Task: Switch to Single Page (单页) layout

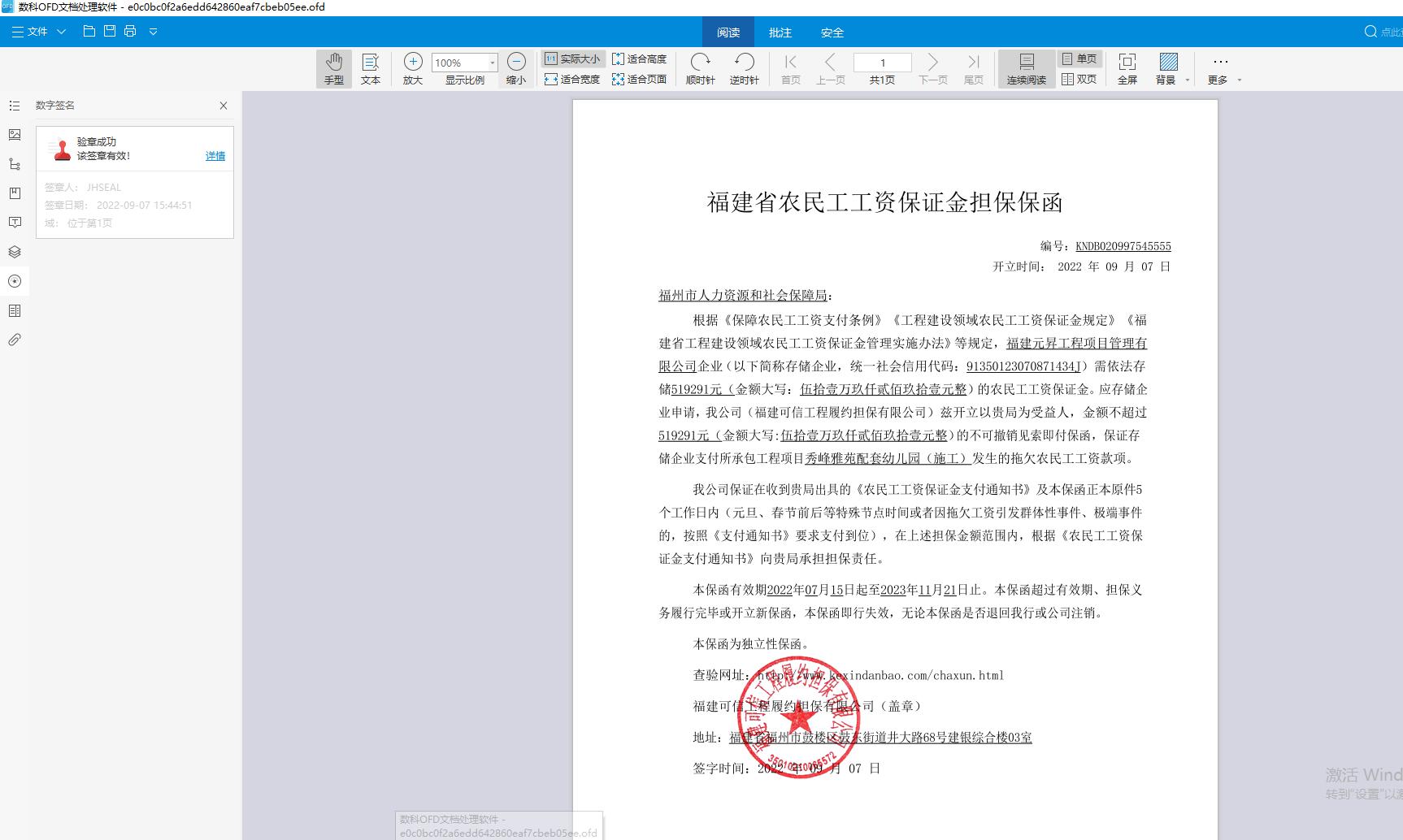Action: click(x=1079, y=58)
